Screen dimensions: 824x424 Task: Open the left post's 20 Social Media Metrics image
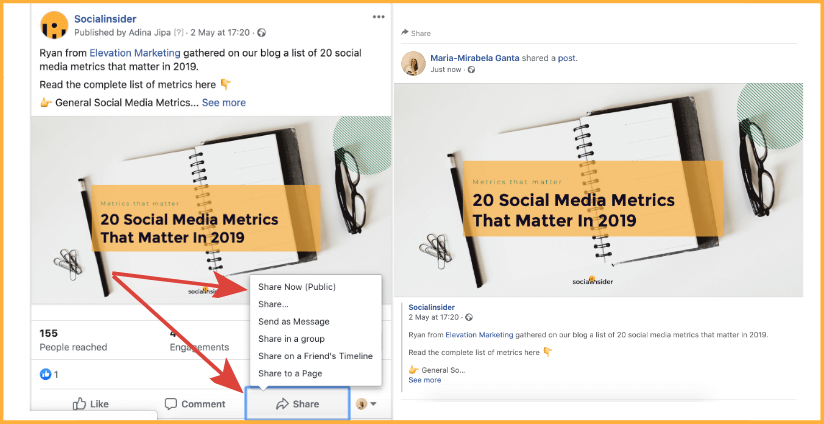coord(211,210)
